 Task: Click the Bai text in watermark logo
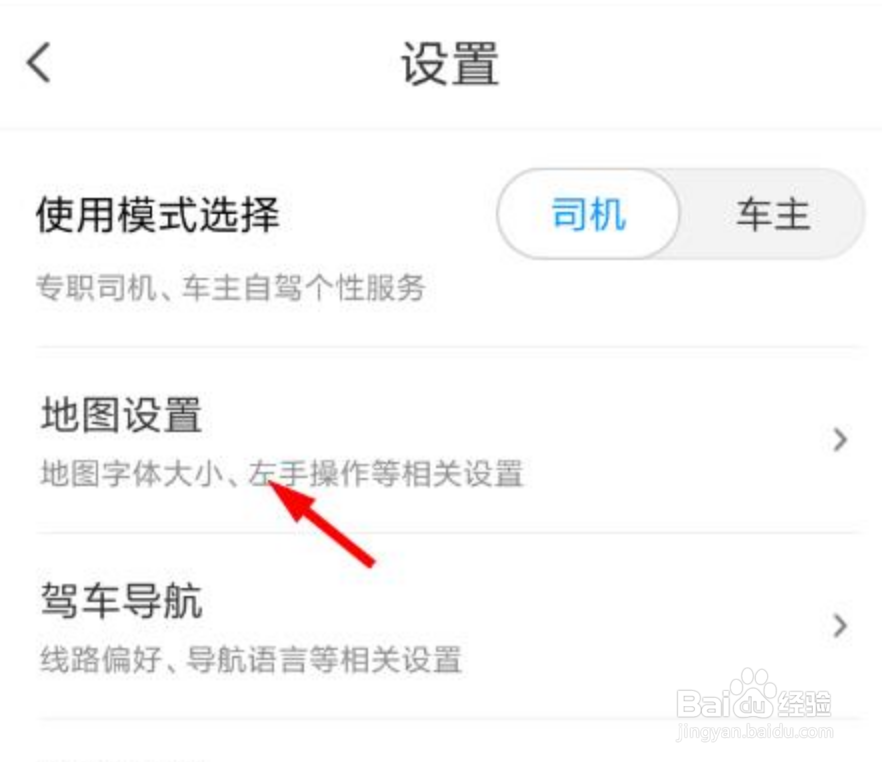705,704
